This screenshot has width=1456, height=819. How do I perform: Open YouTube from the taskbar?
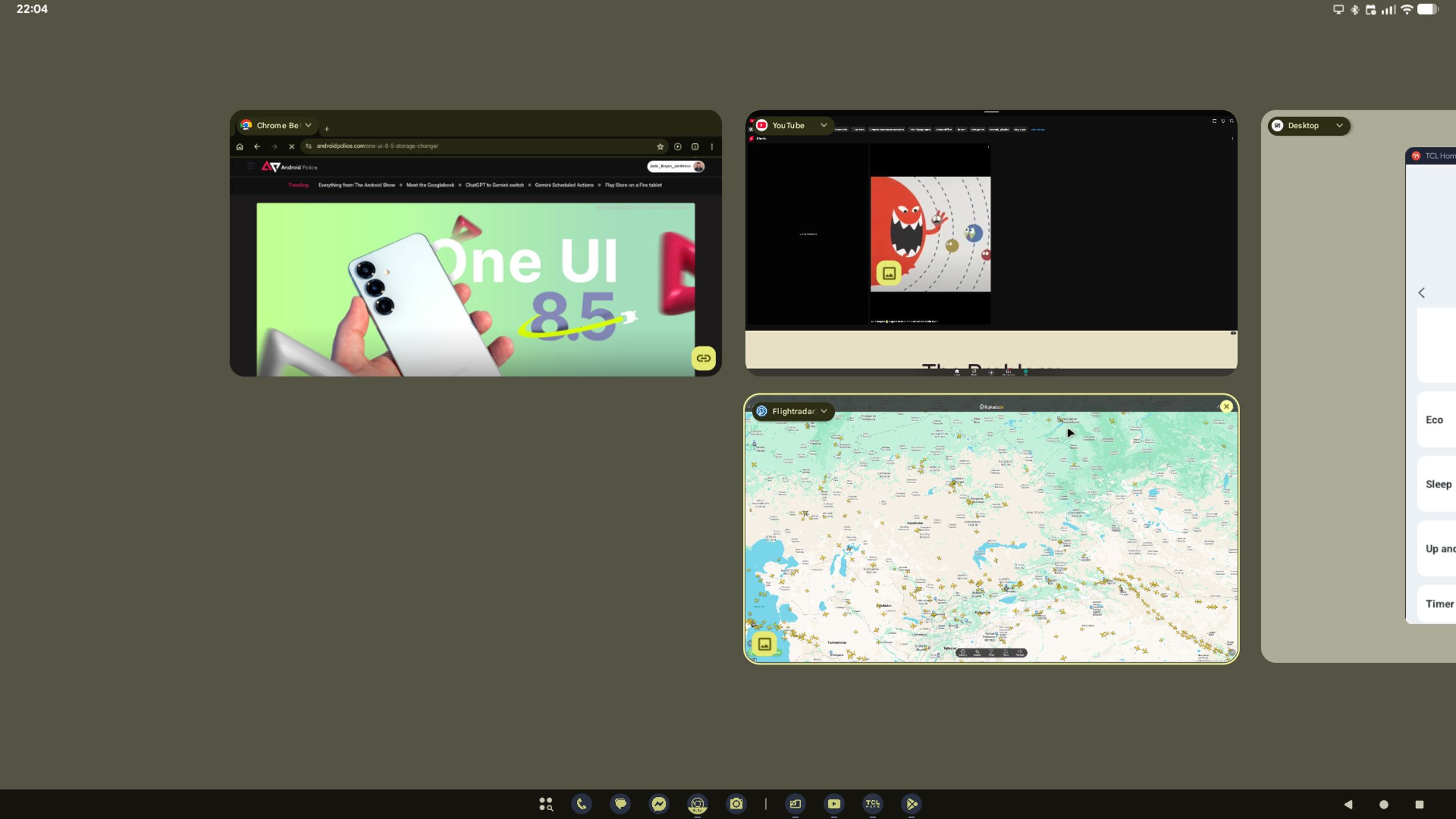coord(834,804)
